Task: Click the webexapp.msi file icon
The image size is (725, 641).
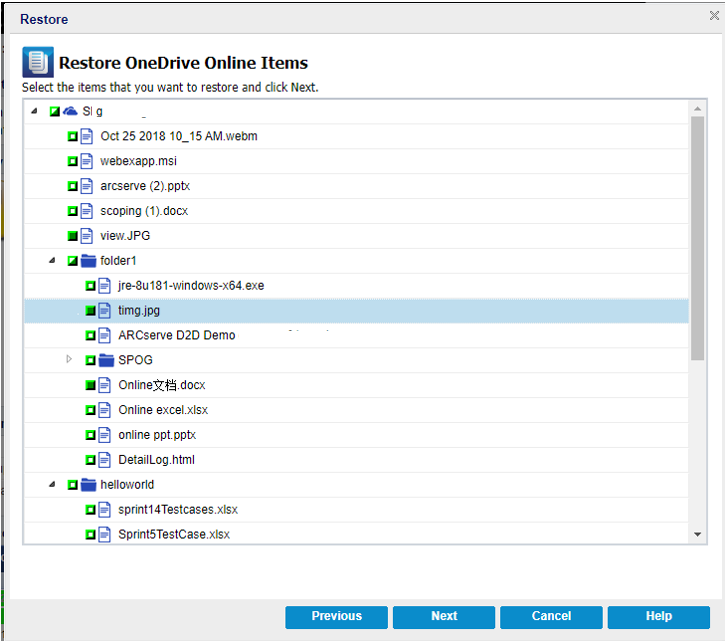Action: coord(87,161)
